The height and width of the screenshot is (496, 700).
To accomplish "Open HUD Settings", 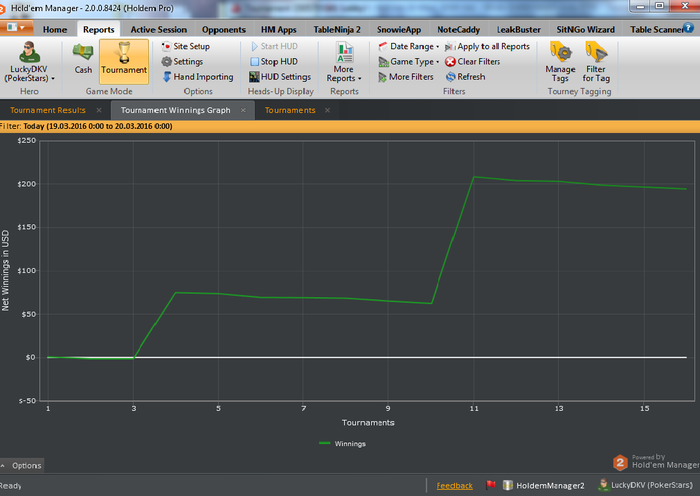I will coord(280,77).
